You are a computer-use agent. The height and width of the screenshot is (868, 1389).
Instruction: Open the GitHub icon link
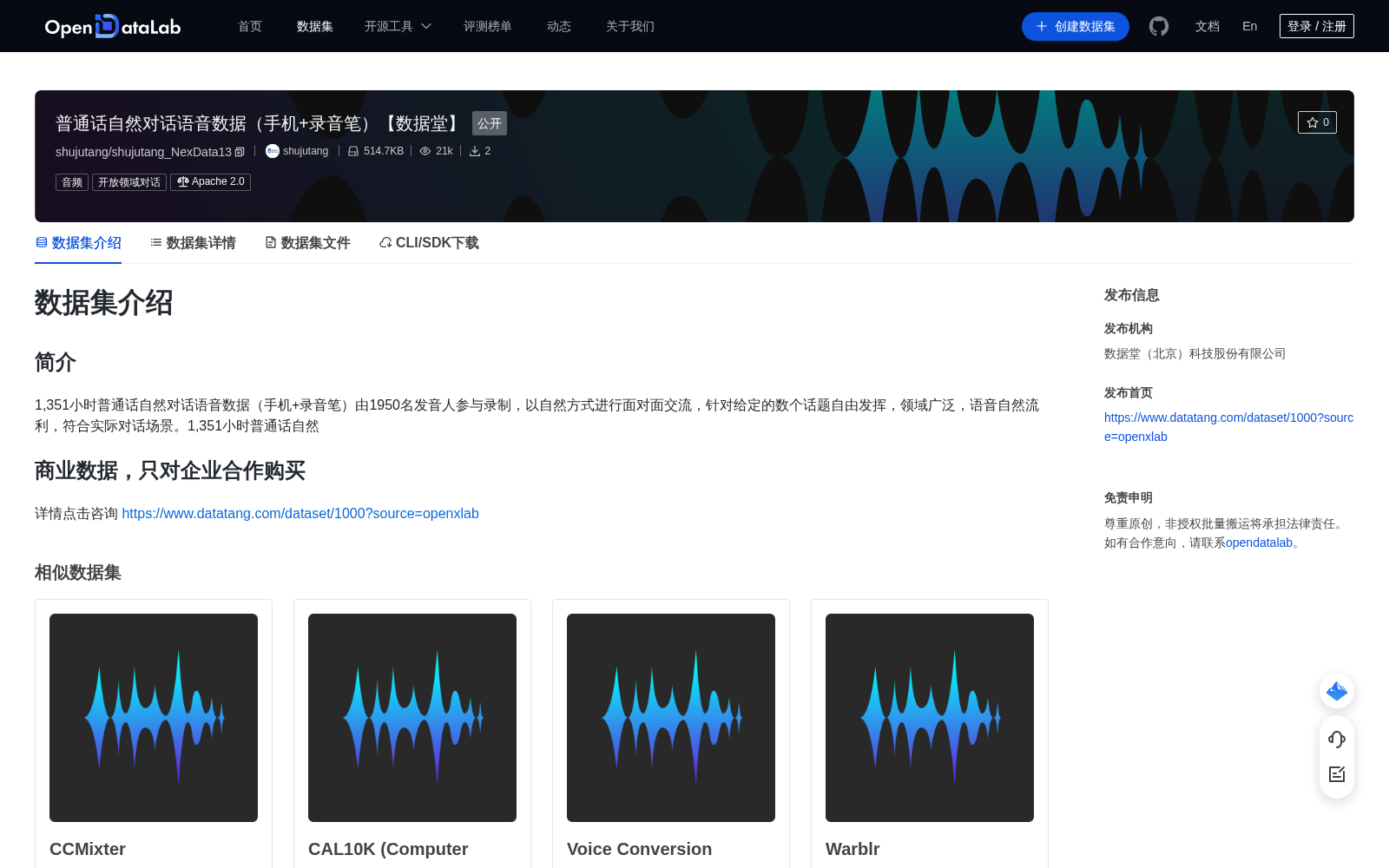(1159, 26)
